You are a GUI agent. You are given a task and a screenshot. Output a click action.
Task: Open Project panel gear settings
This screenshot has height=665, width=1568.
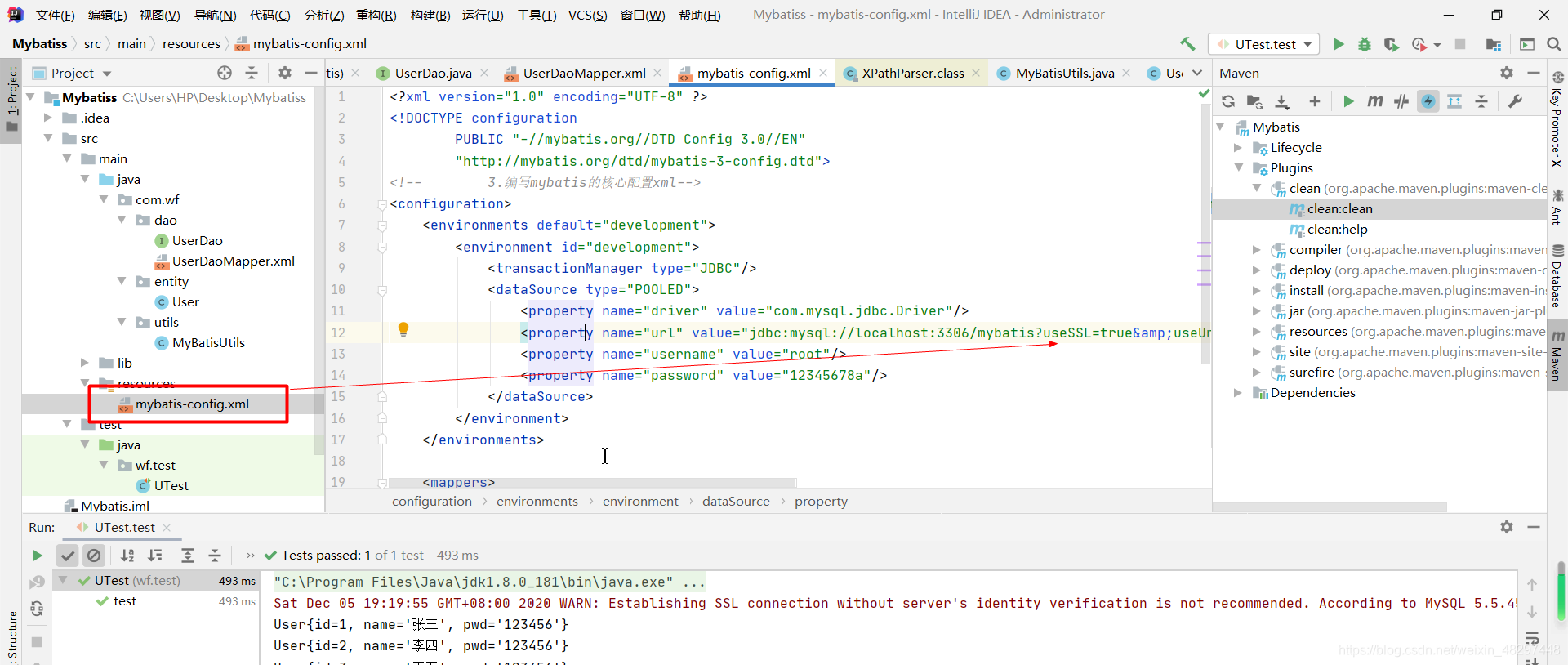[284, 73]
